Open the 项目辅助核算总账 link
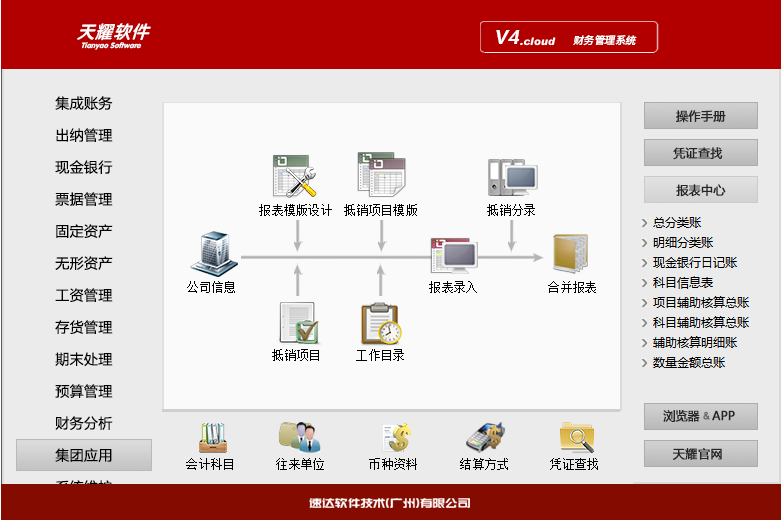This screenshot has width=783, height=520. [701, 302]
